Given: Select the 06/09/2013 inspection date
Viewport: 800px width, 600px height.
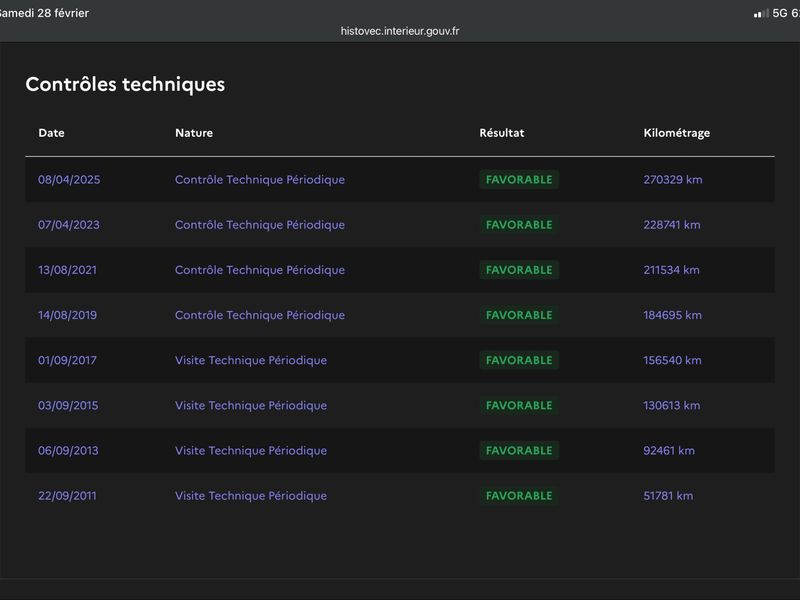Looking at the screenshot, I should tap(68, 450).
